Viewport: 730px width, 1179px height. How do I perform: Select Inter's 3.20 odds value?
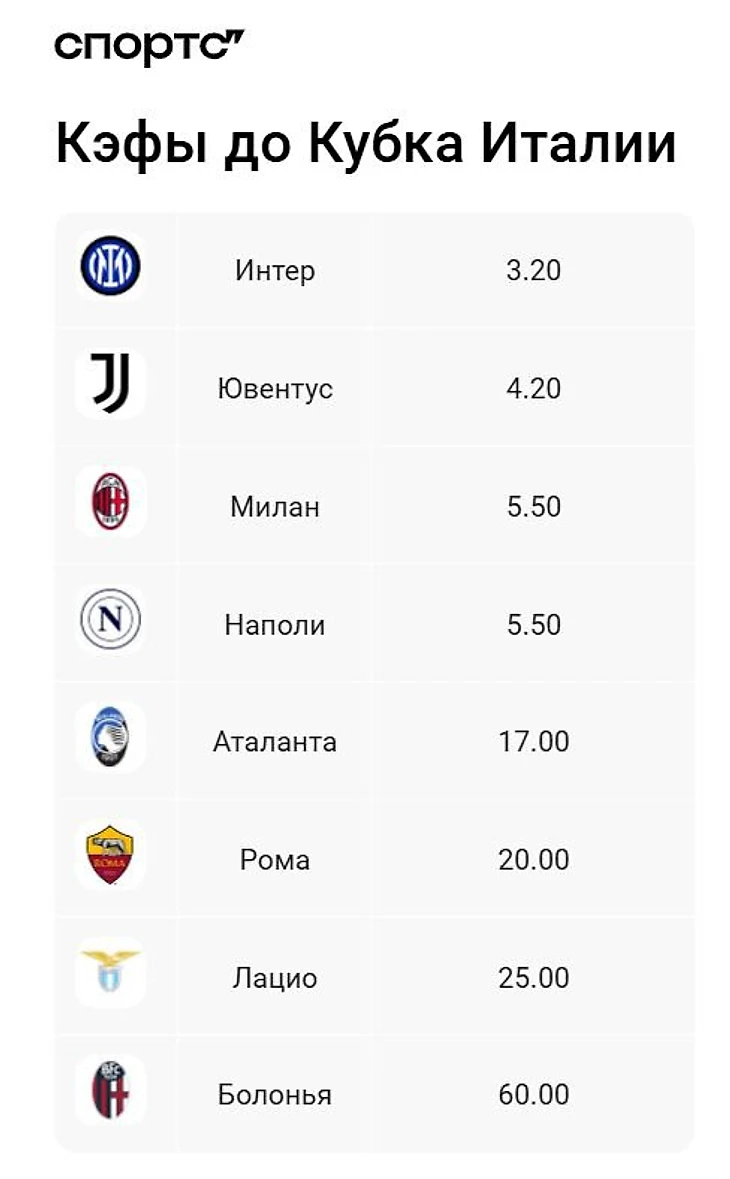point(533,270)
